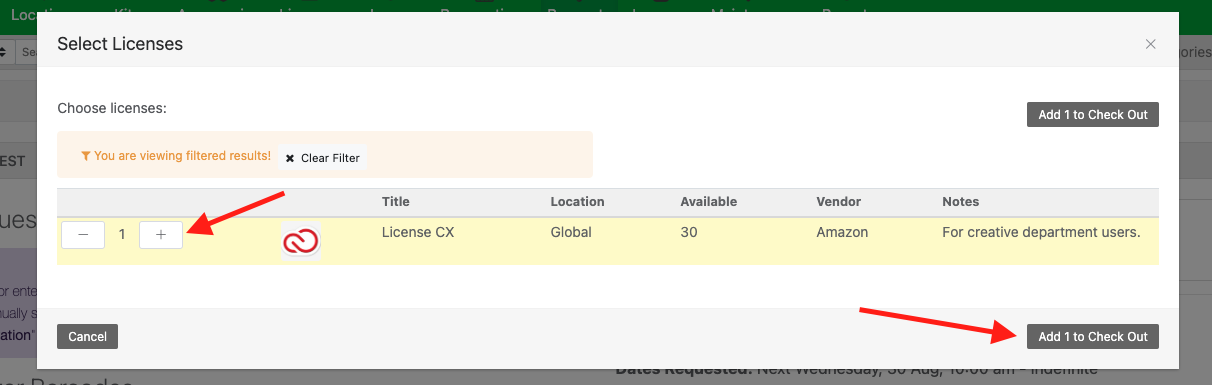The image size is (1212, 385).
Task: Click the filter funnel icon in the warning
Action: point(86,156)
